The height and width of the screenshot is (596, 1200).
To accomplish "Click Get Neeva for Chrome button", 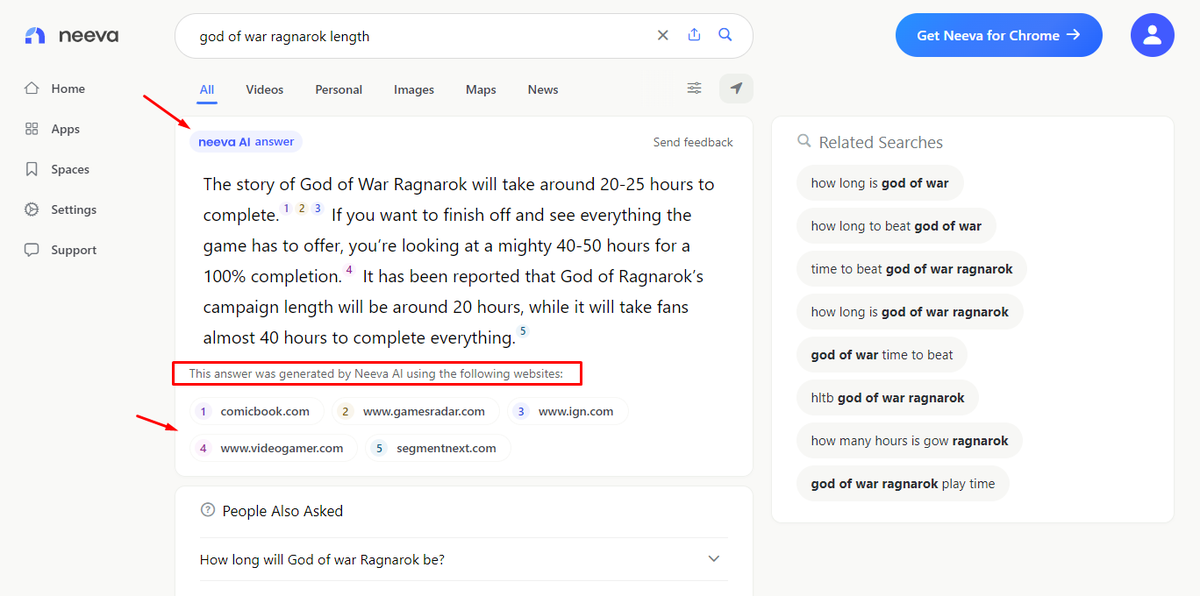I will (x=999, y=35).
